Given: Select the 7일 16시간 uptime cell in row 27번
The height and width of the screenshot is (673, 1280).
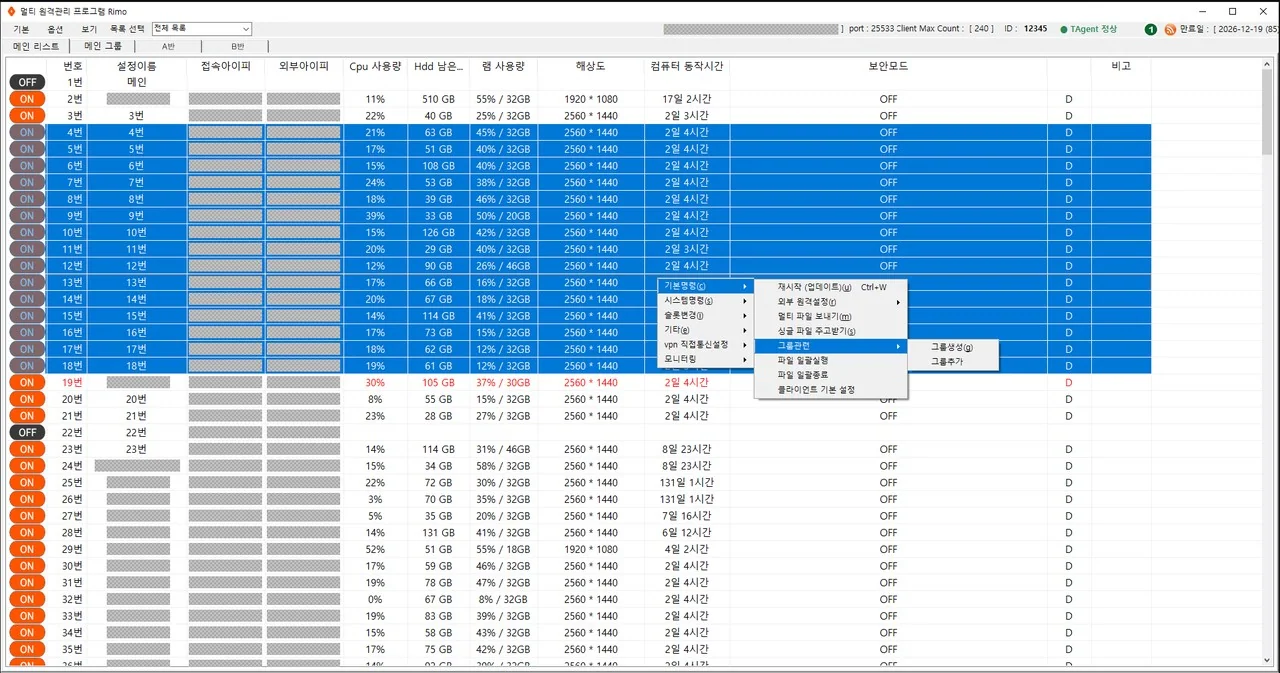Looking at the screenshot, I should (686, 516).
